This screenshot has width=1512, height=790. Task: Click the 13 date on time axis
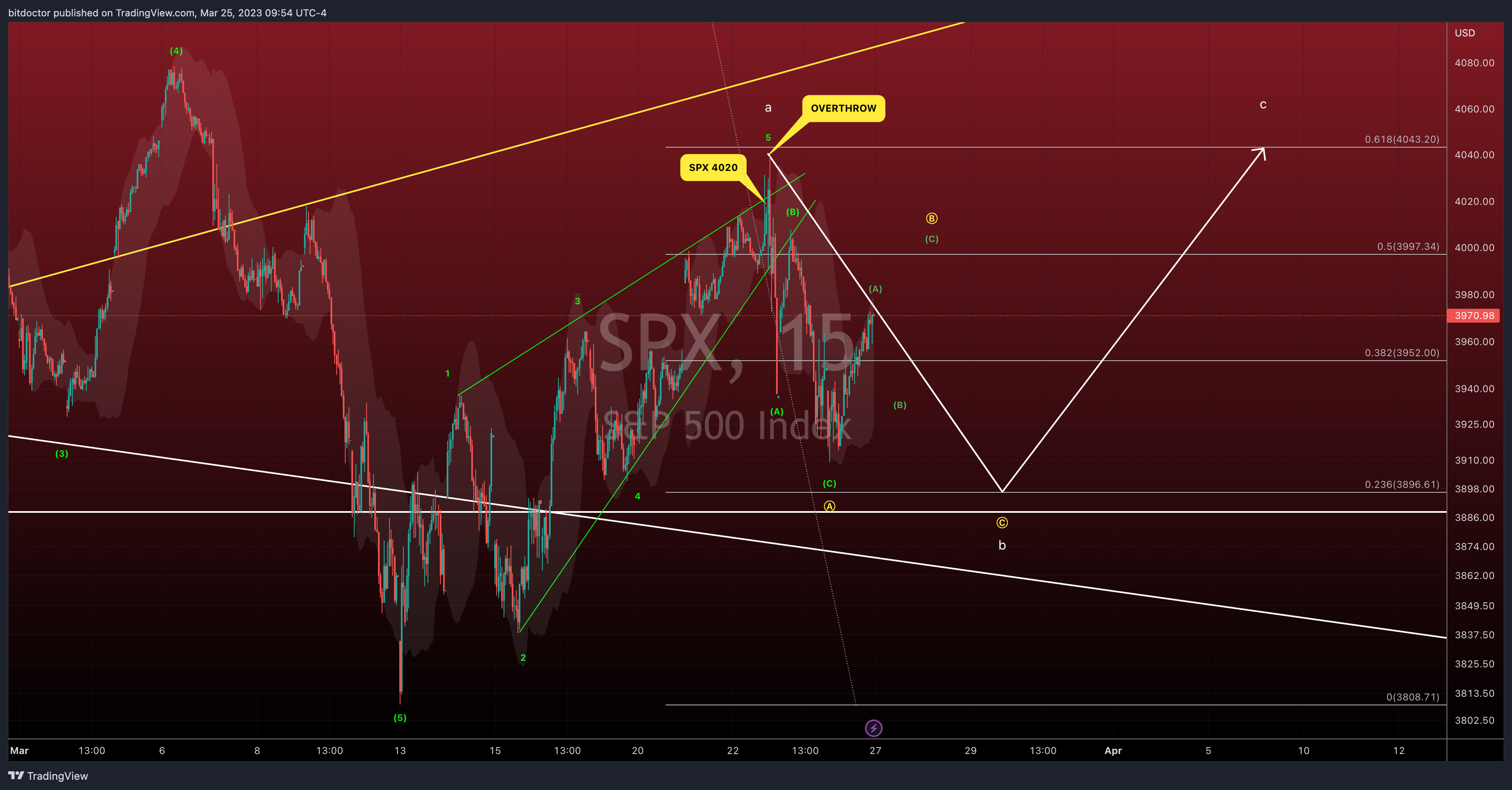[400, 751]
